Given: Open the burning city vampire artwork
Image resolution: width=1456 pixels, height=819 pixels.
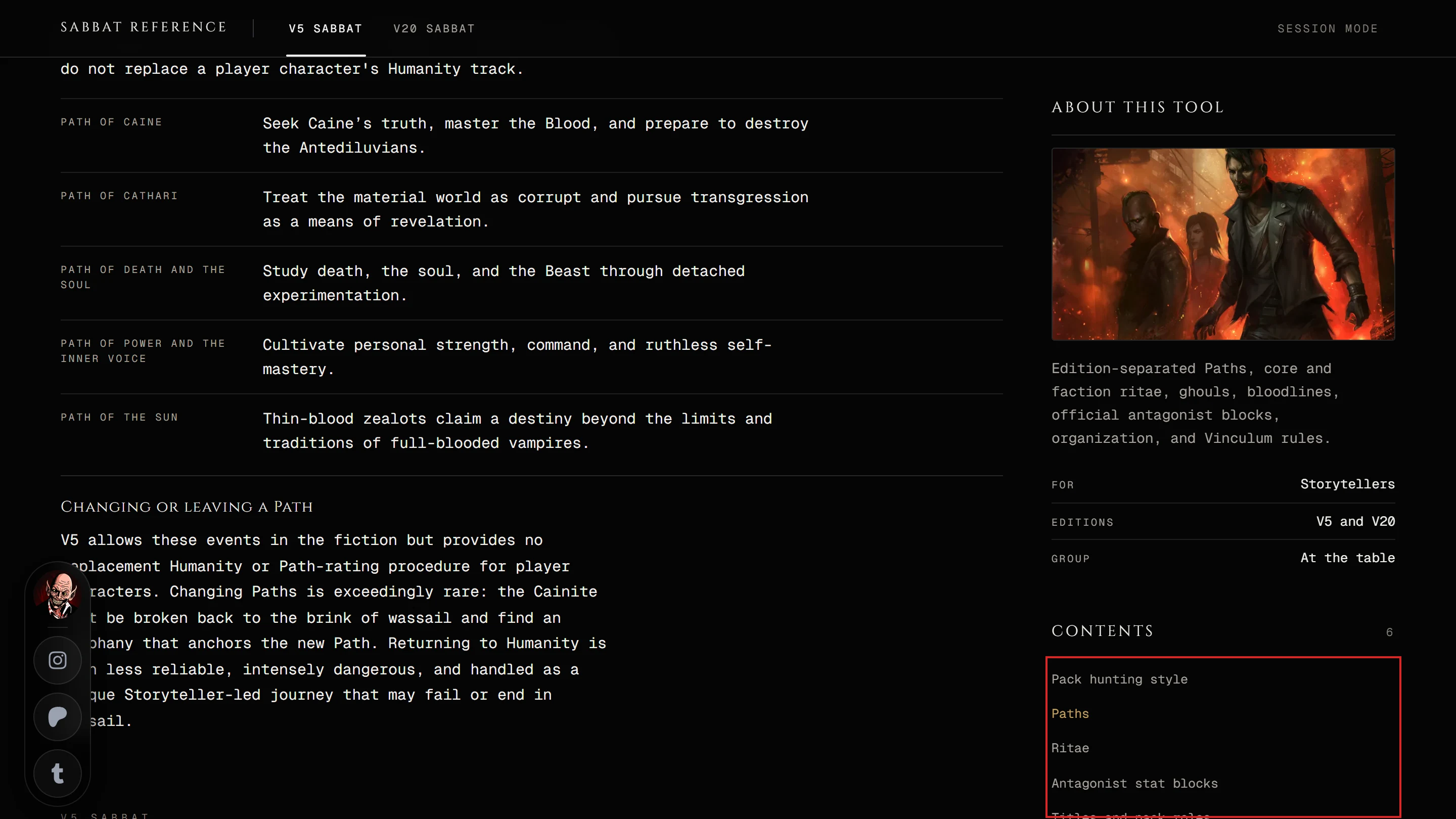Looking at the screenshot, I should 1223,244.
